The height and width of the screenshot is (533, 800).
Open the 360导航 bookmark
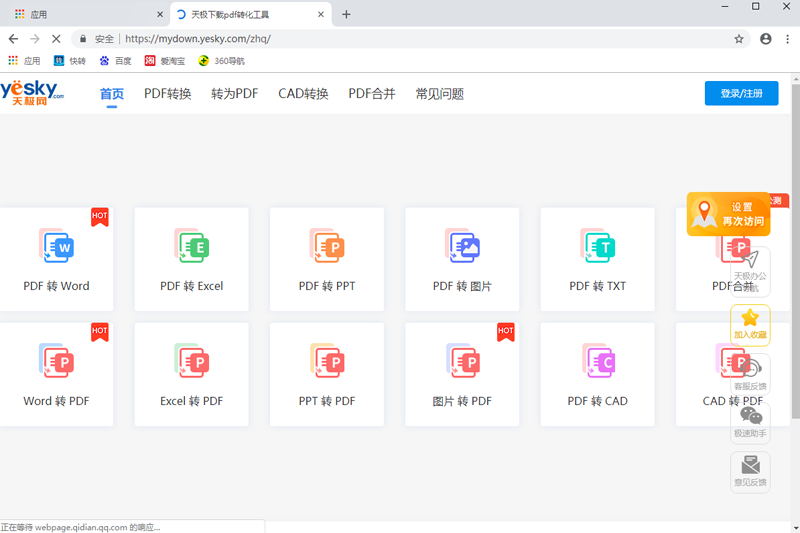click(221, 61)
